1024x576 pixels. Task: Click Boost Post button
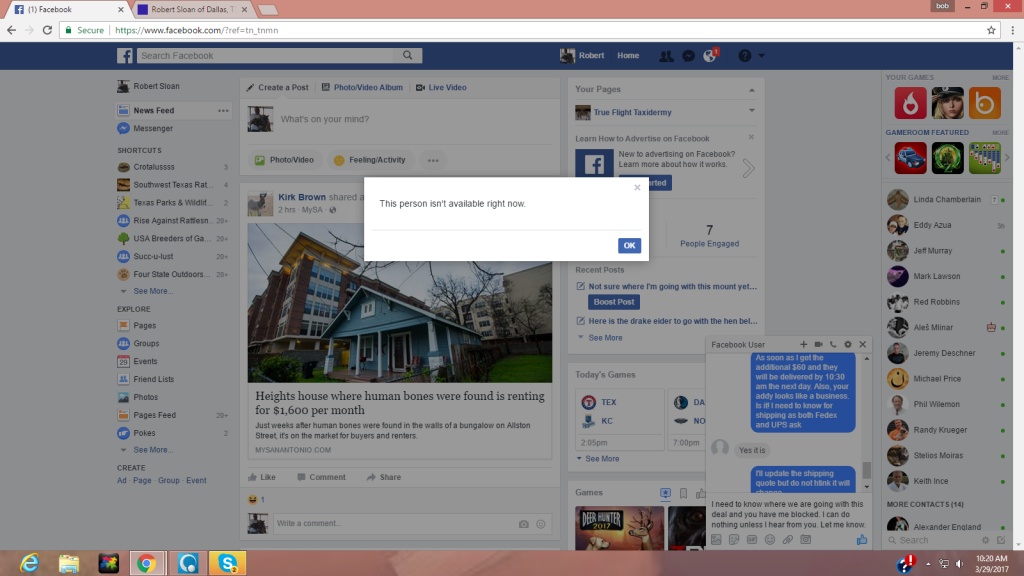(613, 302)
